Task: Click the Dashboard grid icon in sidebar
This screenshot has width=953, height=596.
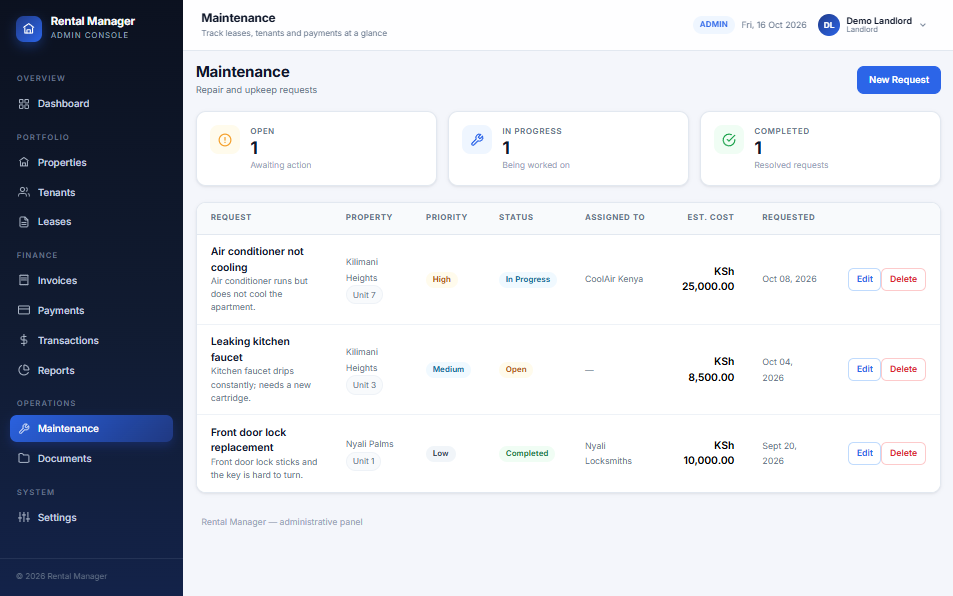Action: [24, 104]
